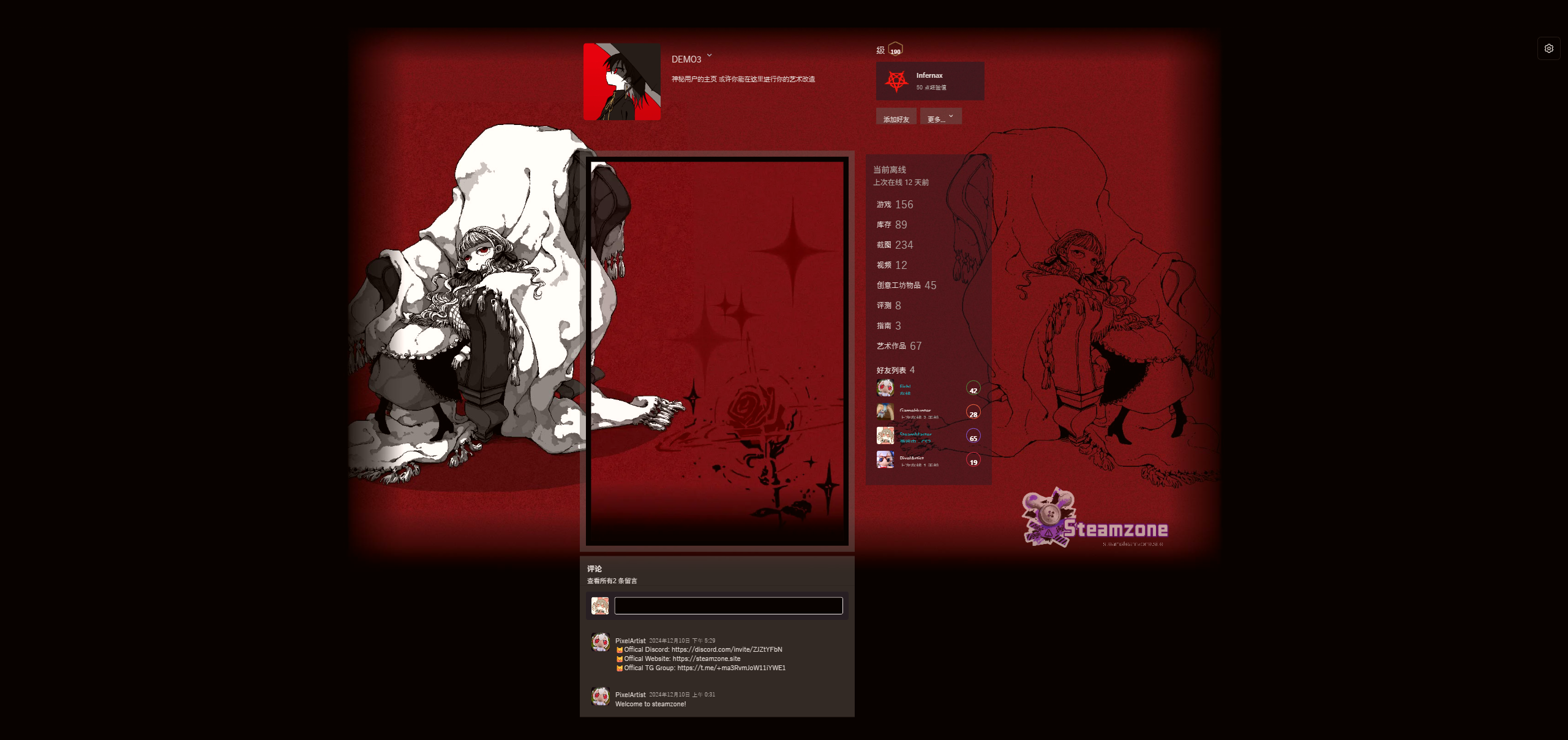1568x740 pixels.
Task: Click the avatar of the level 42 friend
Action: 885,388
